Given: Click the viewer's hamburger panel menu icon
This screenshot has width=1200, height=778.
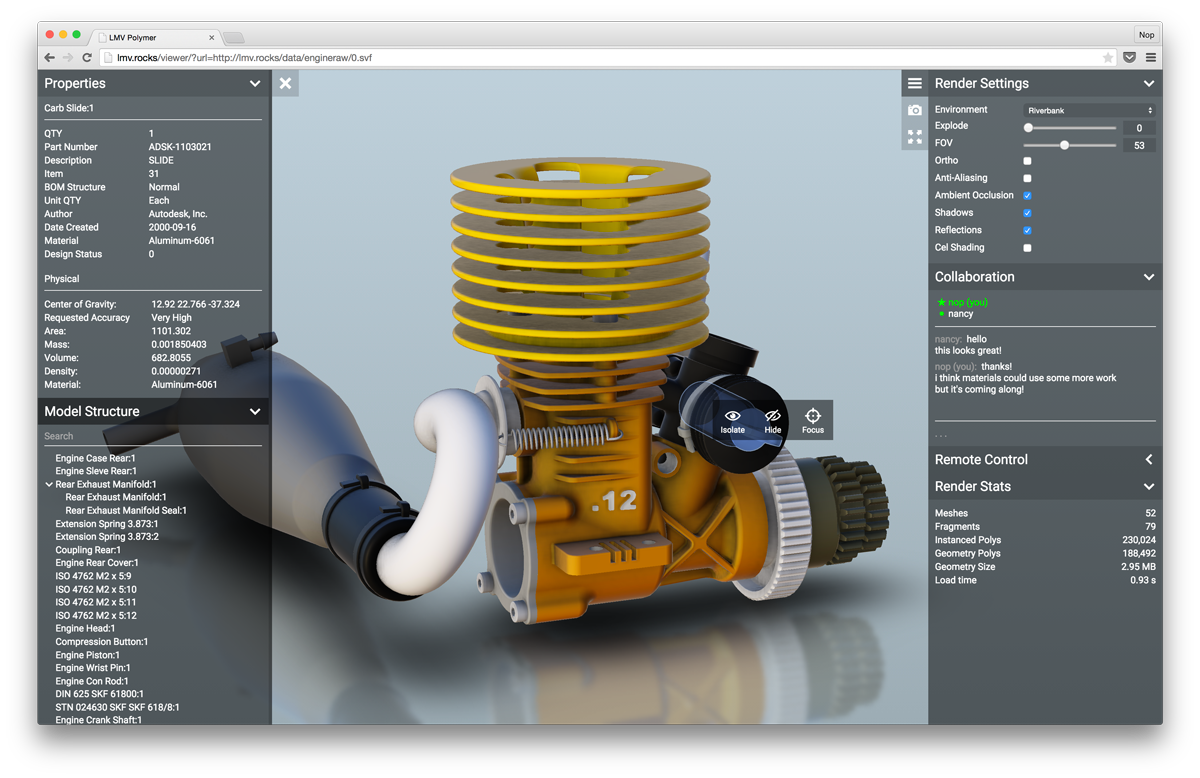Looking at the screenshot, I should [x=915, y=83].
